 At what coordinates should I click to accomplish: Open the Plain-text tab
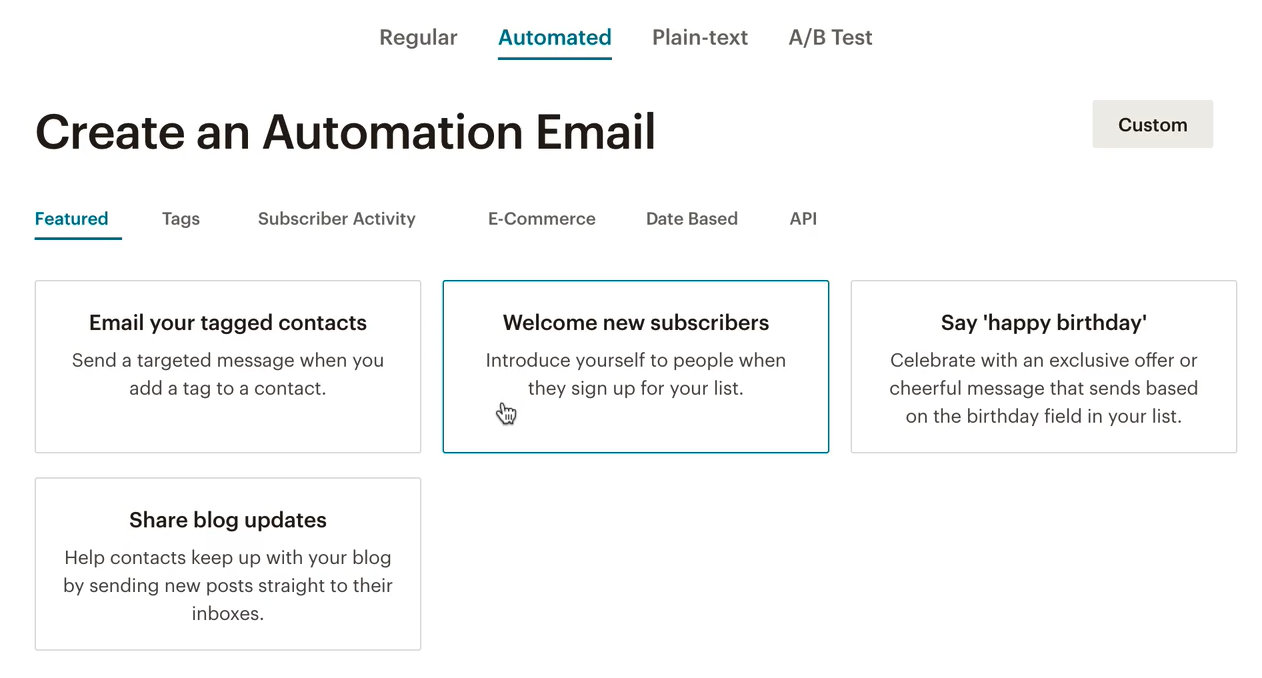pyautogui.click(x=700, y=38)
